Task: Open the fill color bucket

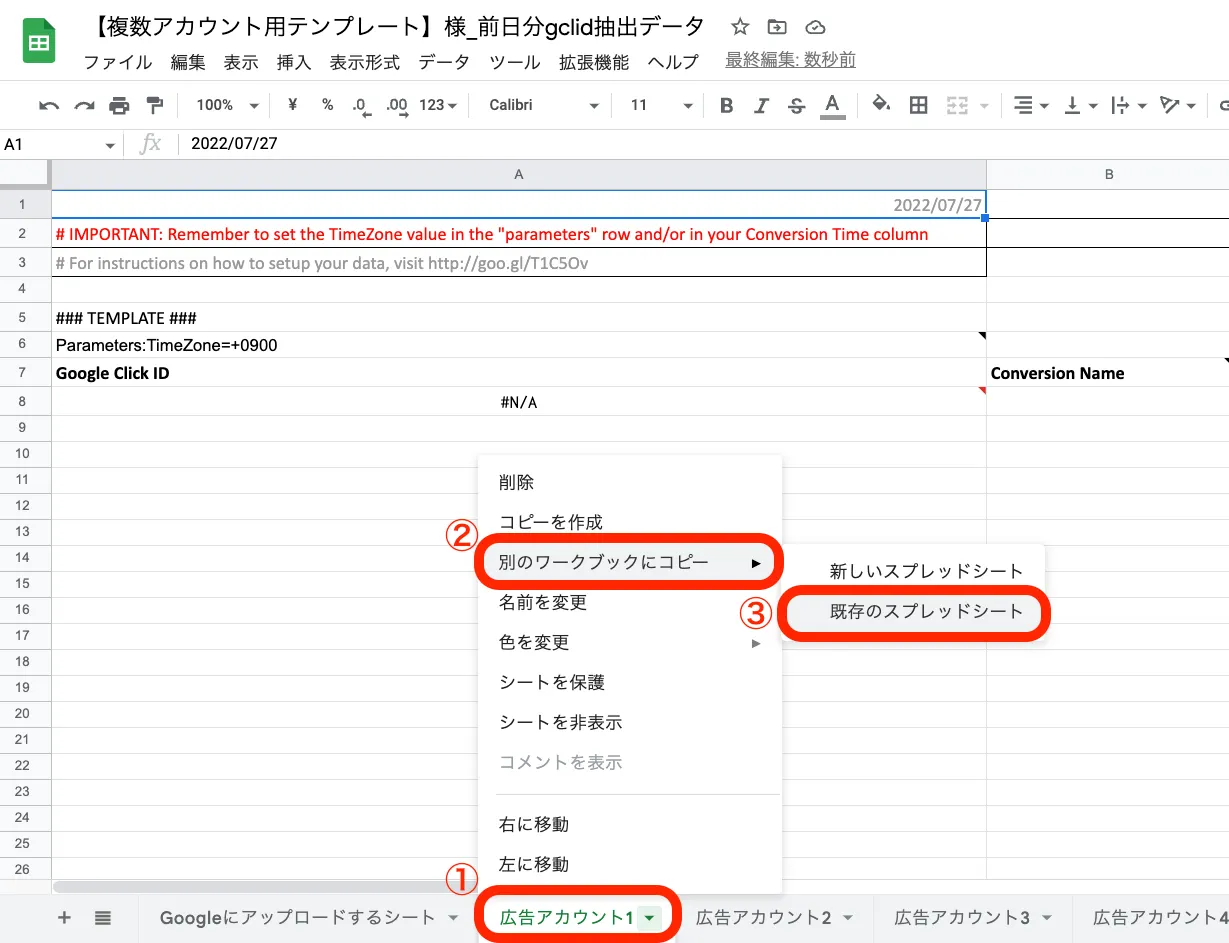Action: (881, 105)
